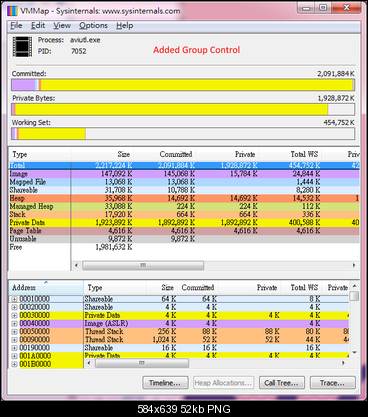Expand address 00020000 row
Screen dimensions: 368x417
(14, 307)
